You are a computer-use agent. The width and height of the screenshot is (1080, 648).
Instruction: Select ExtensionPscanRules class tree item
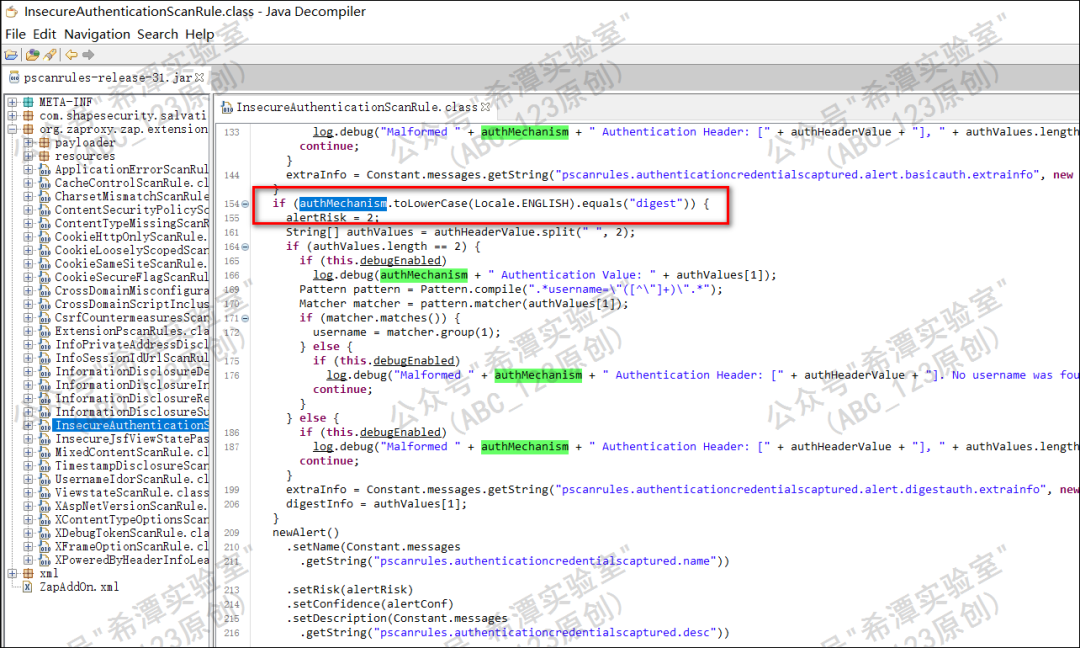coord(131,331)
